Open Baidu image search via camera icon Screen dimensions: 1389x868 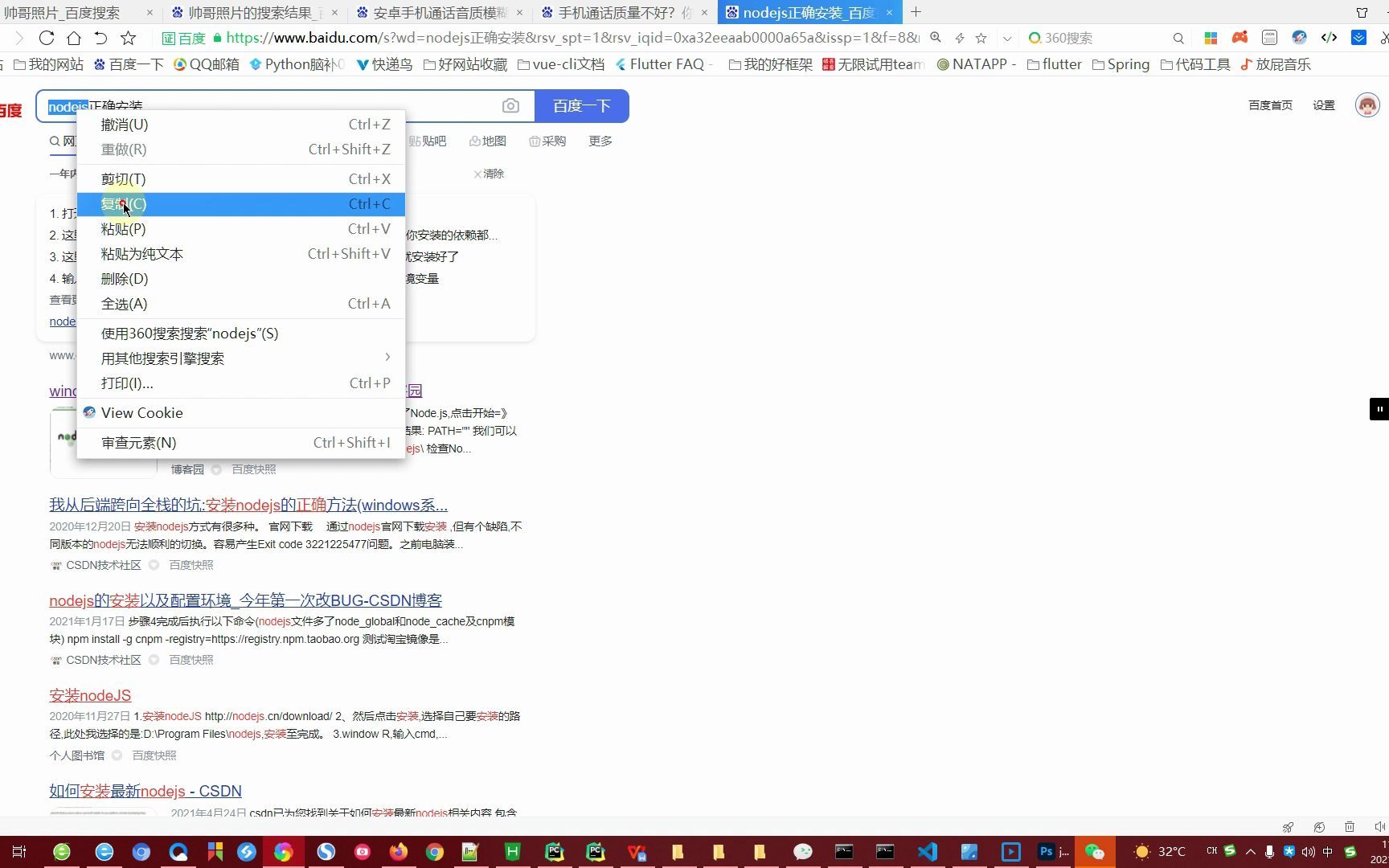[511, 105]
